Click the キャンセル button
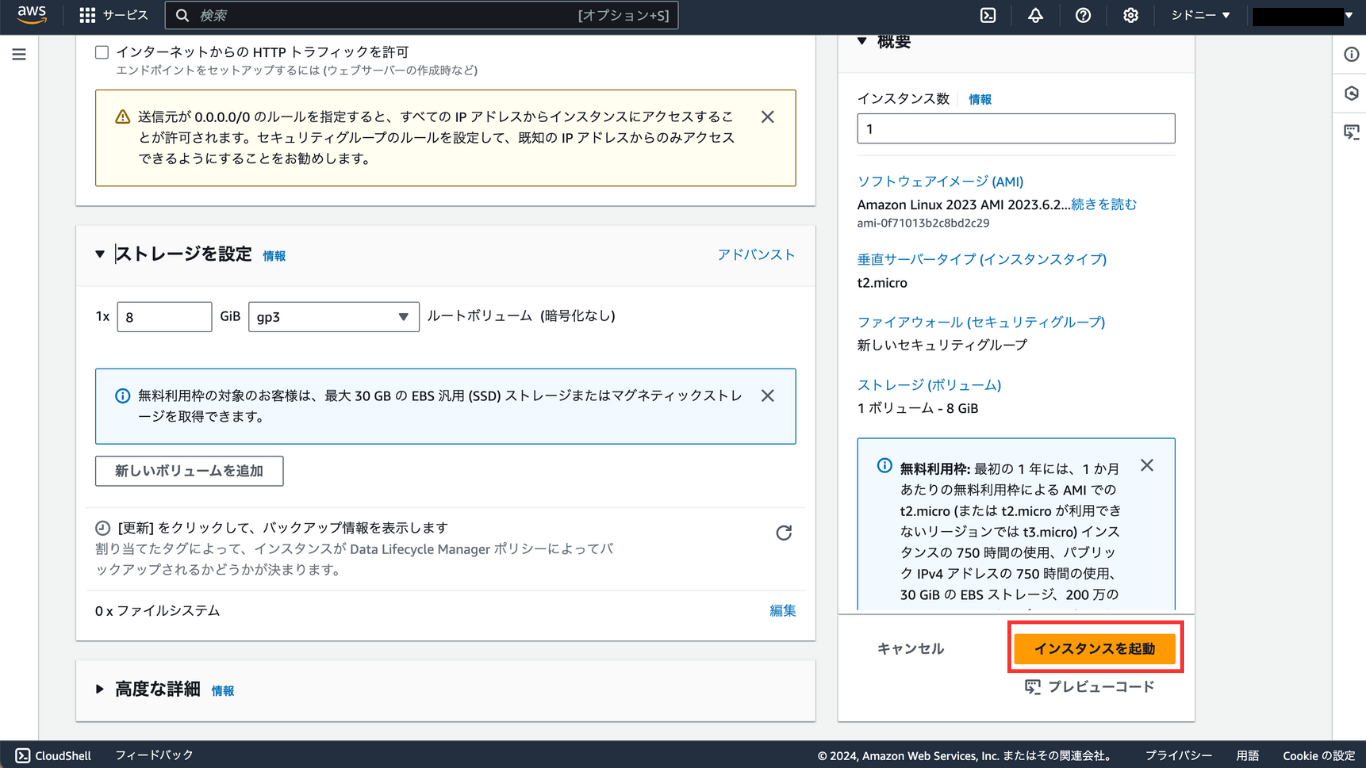Viewport: 1366px width, 768px height. point(910,649)
